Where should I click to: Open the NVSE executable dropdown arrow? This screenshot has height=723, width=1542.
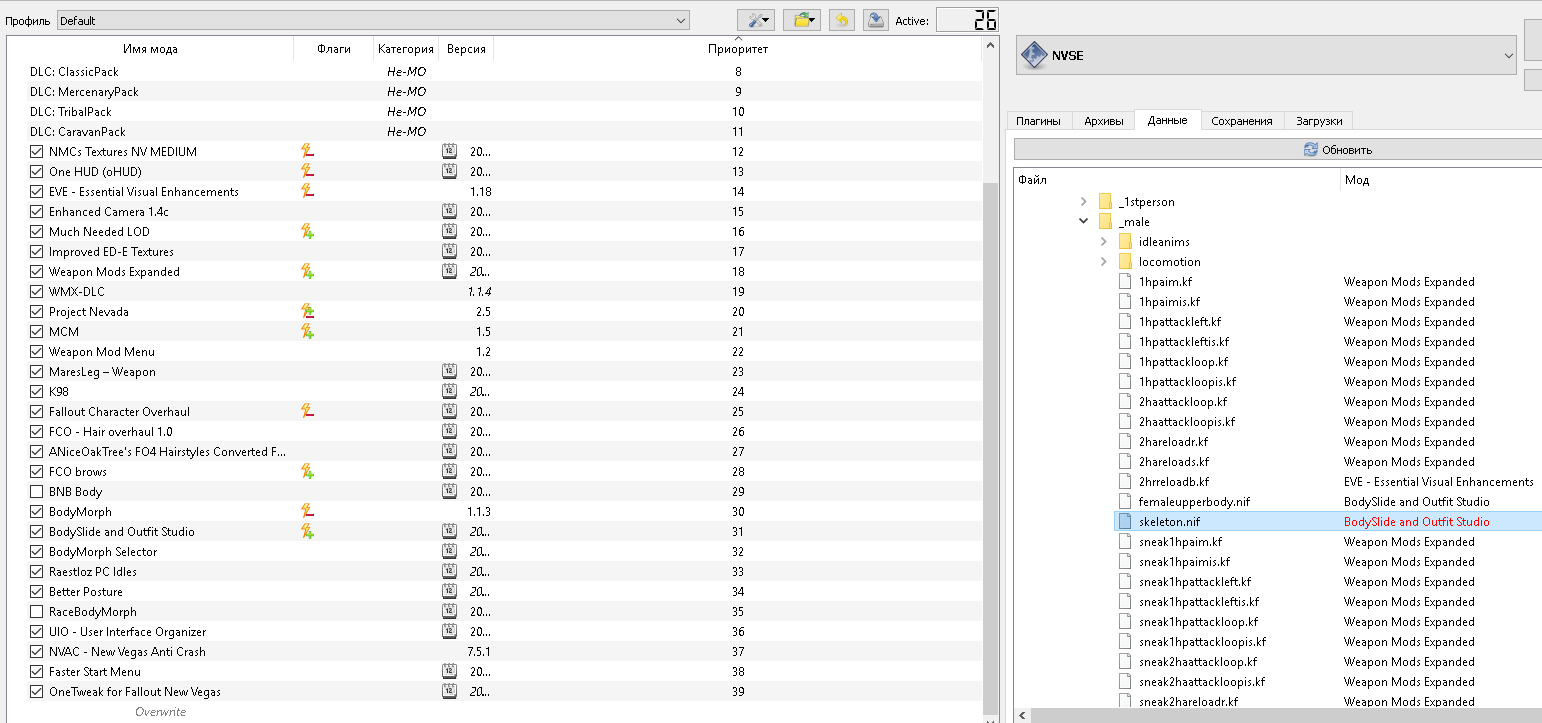(x=1508, y=56)
